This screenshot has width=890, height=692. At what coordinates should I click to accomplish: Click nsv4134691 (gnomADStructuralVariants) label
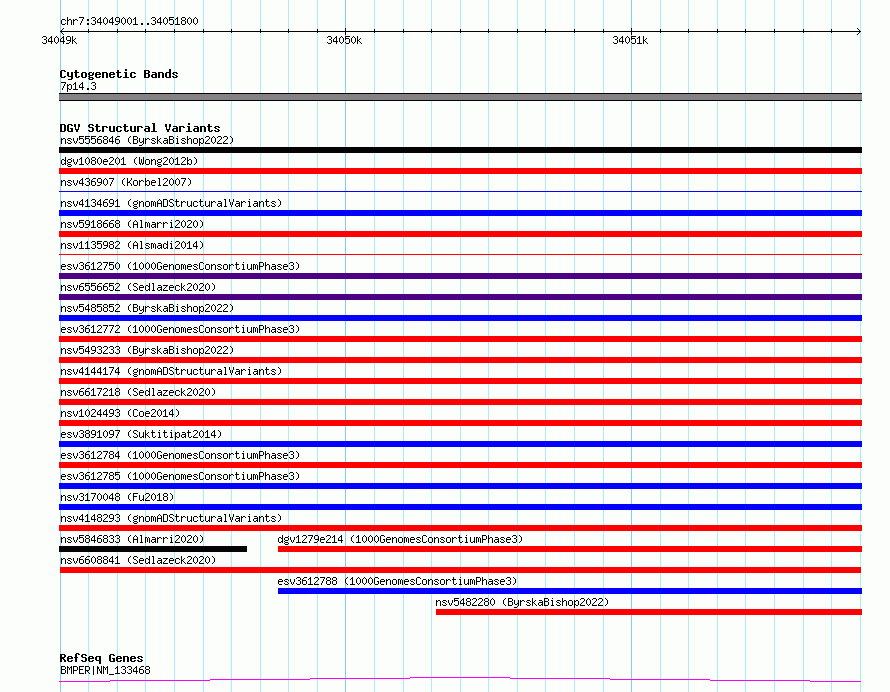point(171,203)
